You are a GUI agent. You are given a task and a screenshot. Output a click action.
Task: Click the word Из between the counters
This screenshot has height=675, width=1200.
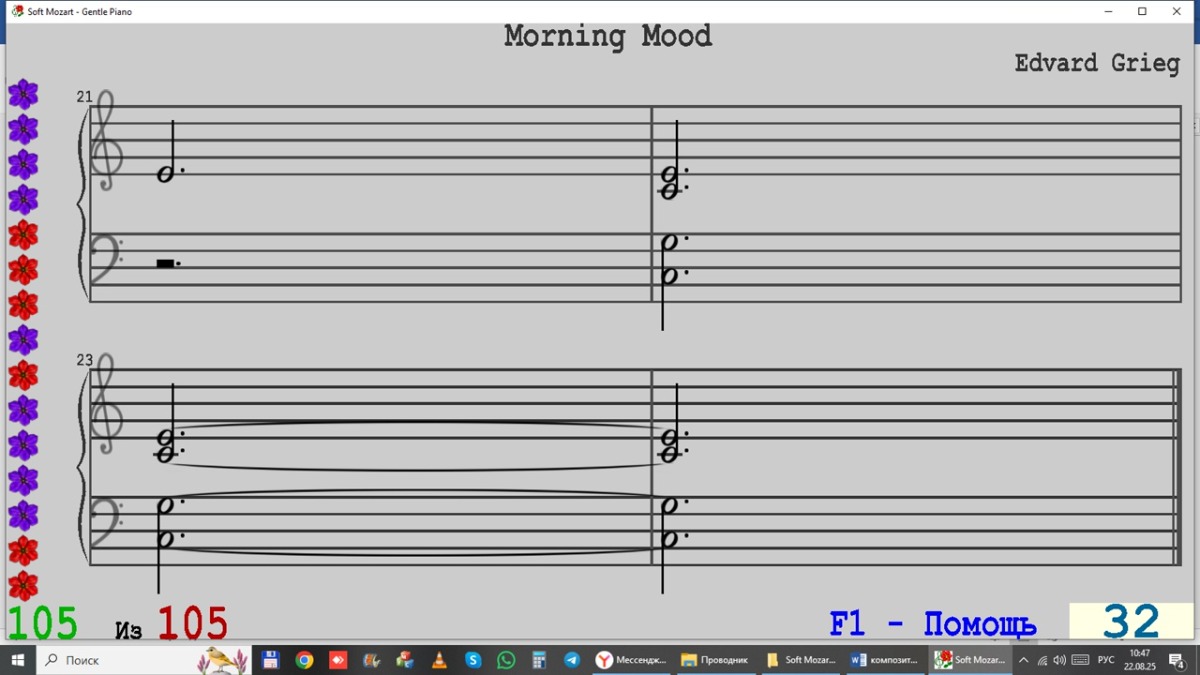tap(129, 630)
